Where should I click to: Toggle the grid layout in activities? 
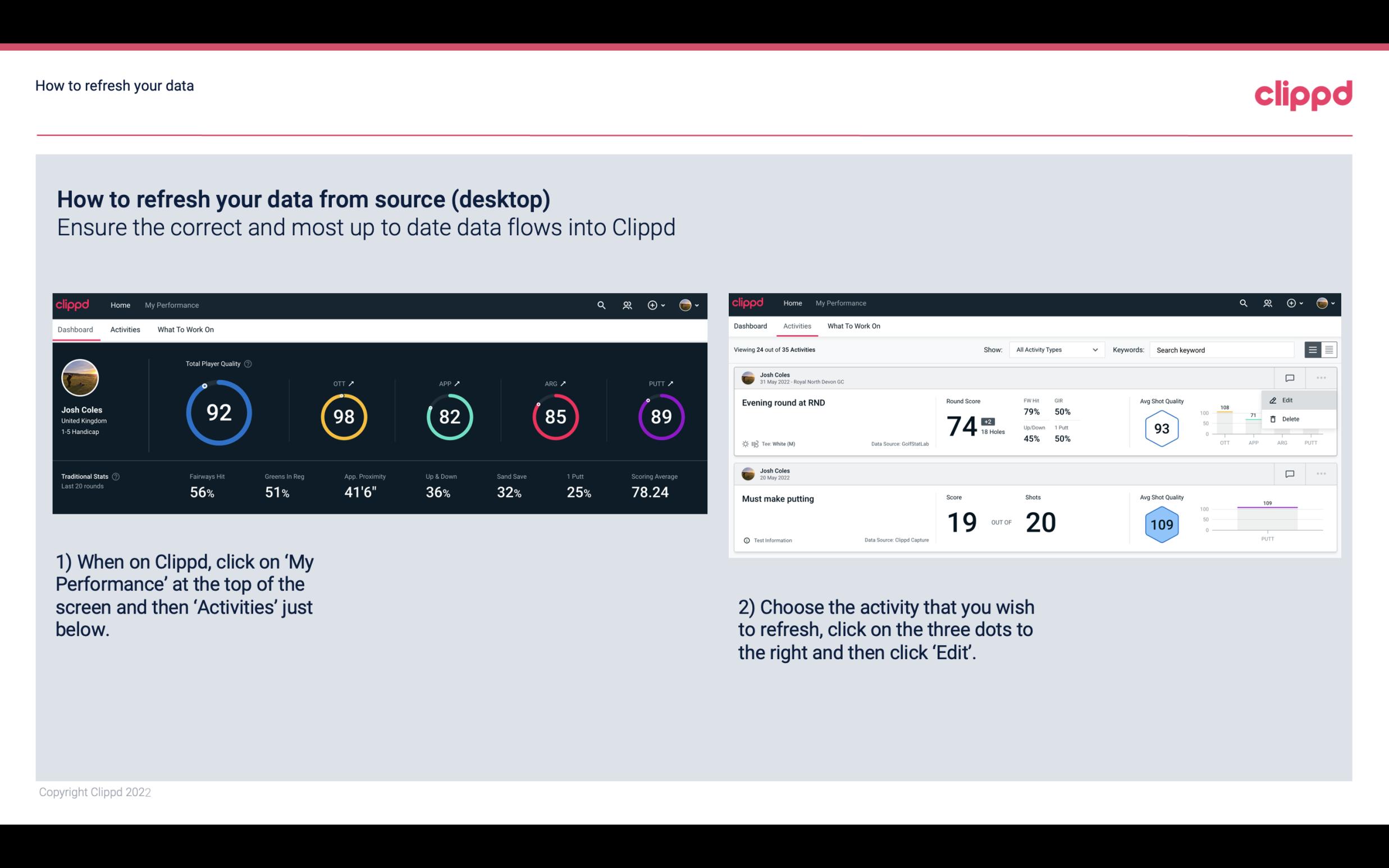click(x=1329, y=349)
